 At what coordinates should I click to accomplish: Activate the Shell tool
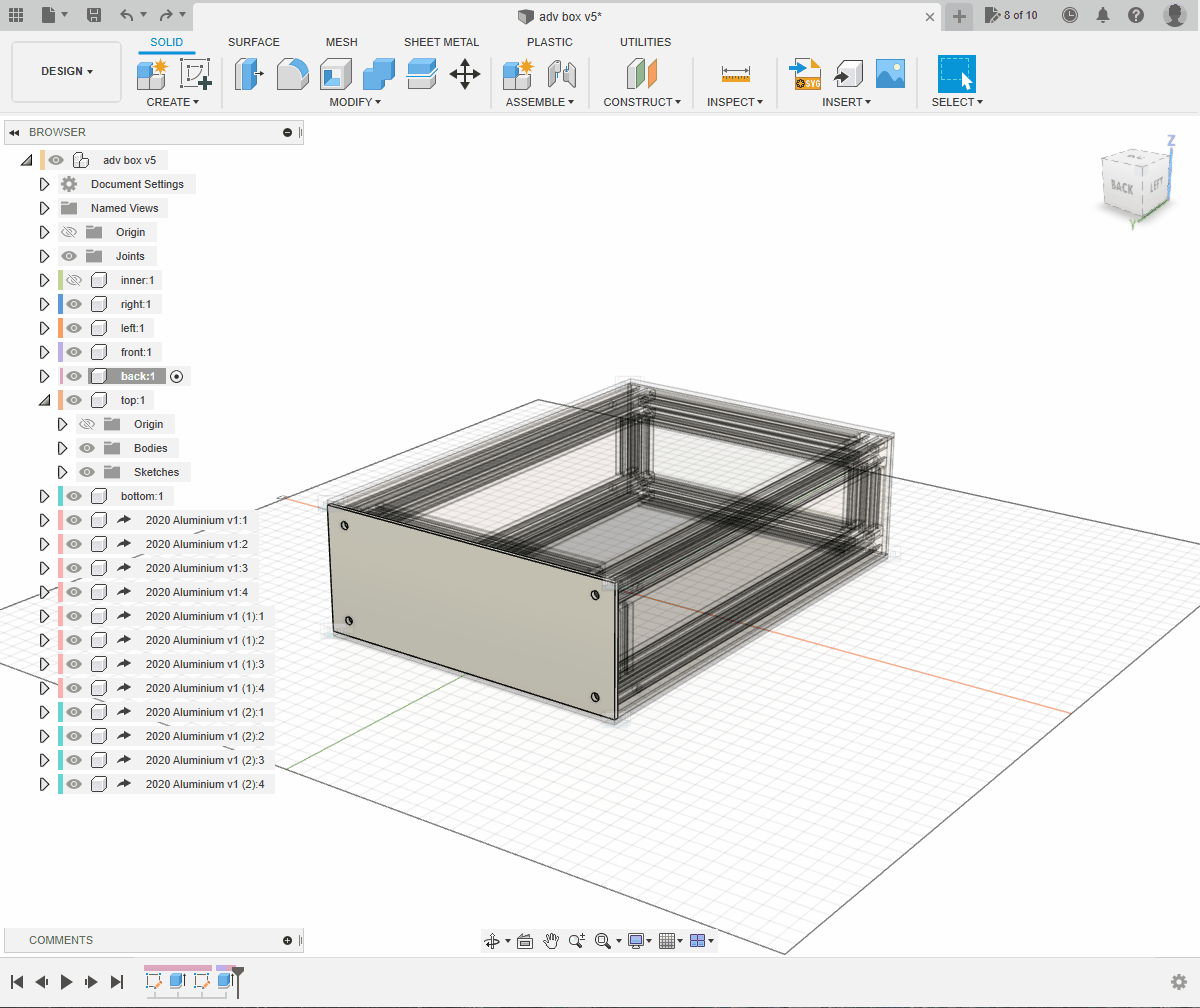335,74
